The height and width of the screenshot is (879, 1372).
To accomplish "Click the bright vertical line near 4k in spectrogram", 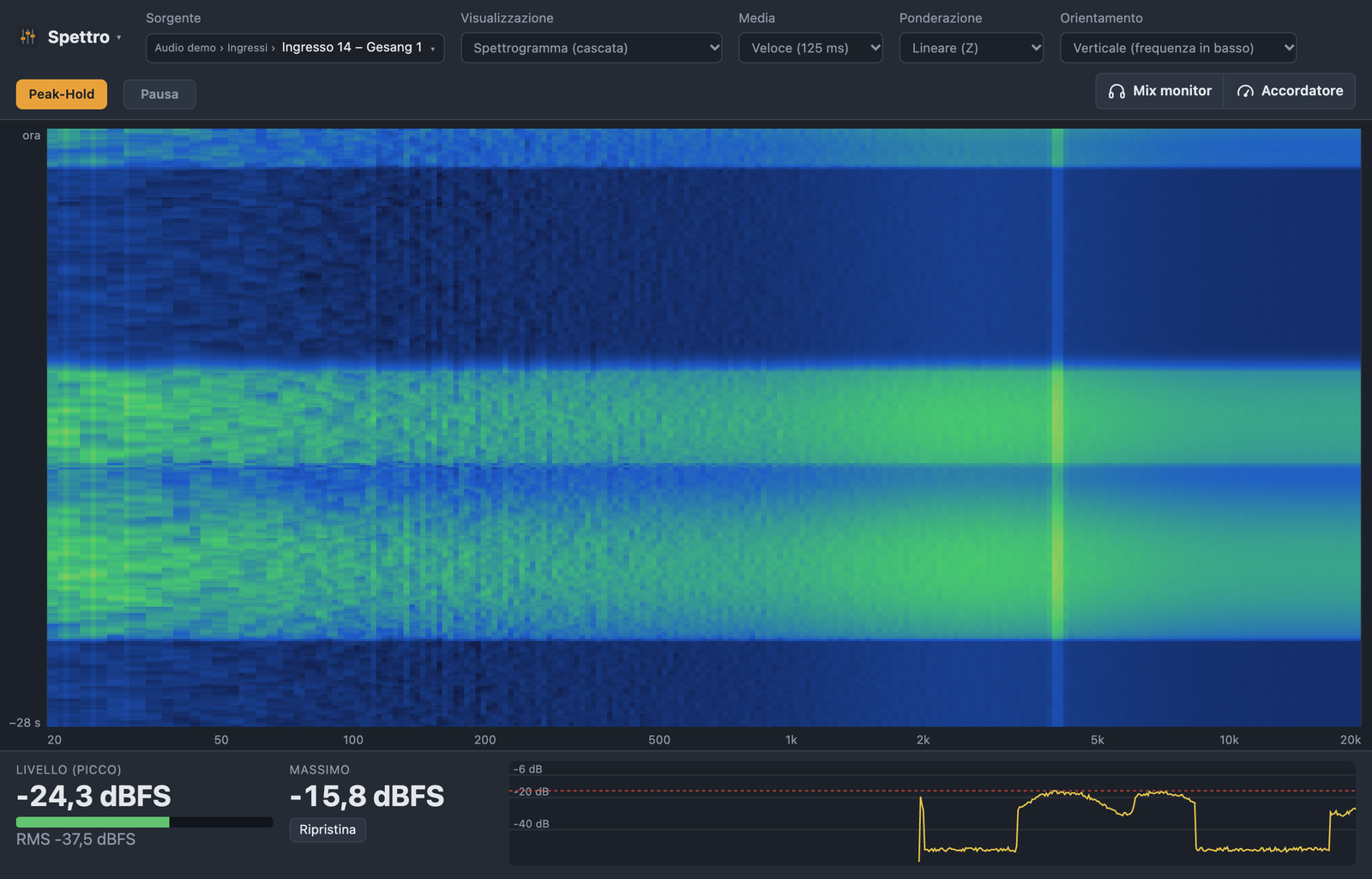I will click(1057, 427).
